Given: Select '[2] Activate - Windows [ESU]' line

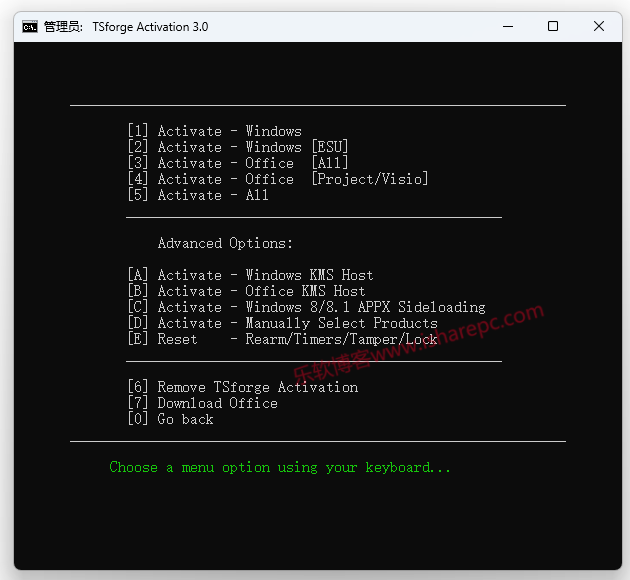Looking at the screenshot, I should [x=238, y=147].
